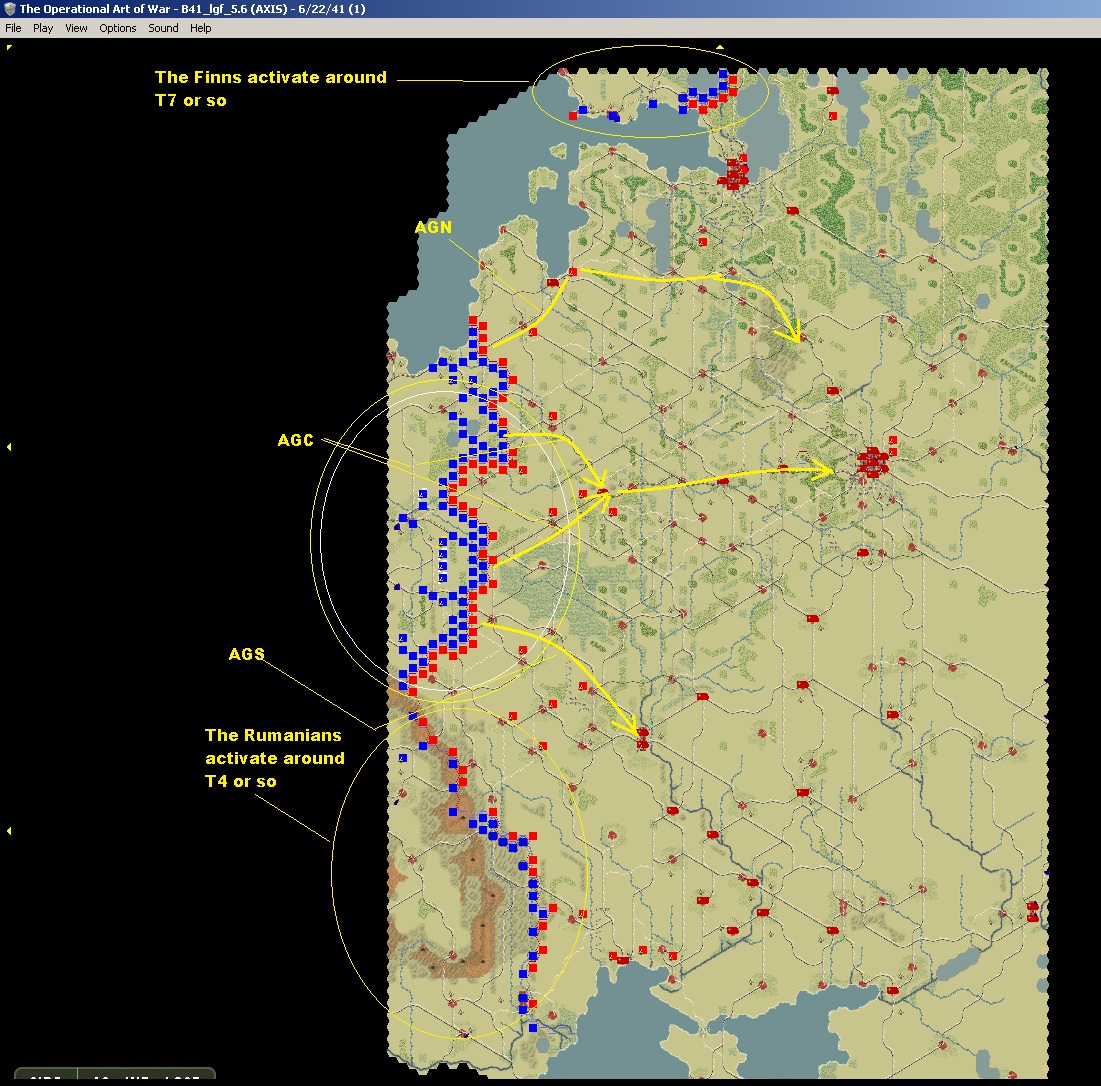
Task: Click the top-left corner diagonal scroll arrow
Action: (x=9, y=48)
